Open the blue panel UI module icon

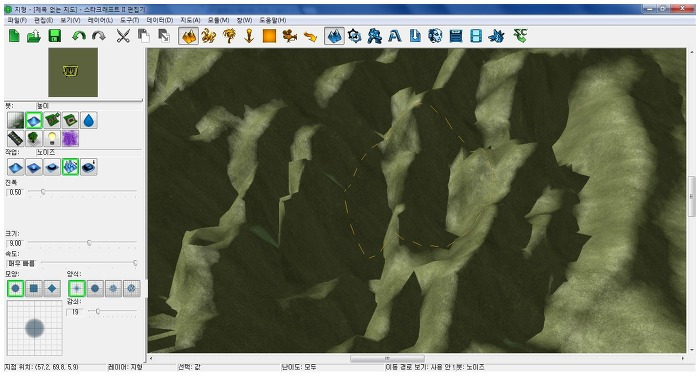[x=456, y=36]
